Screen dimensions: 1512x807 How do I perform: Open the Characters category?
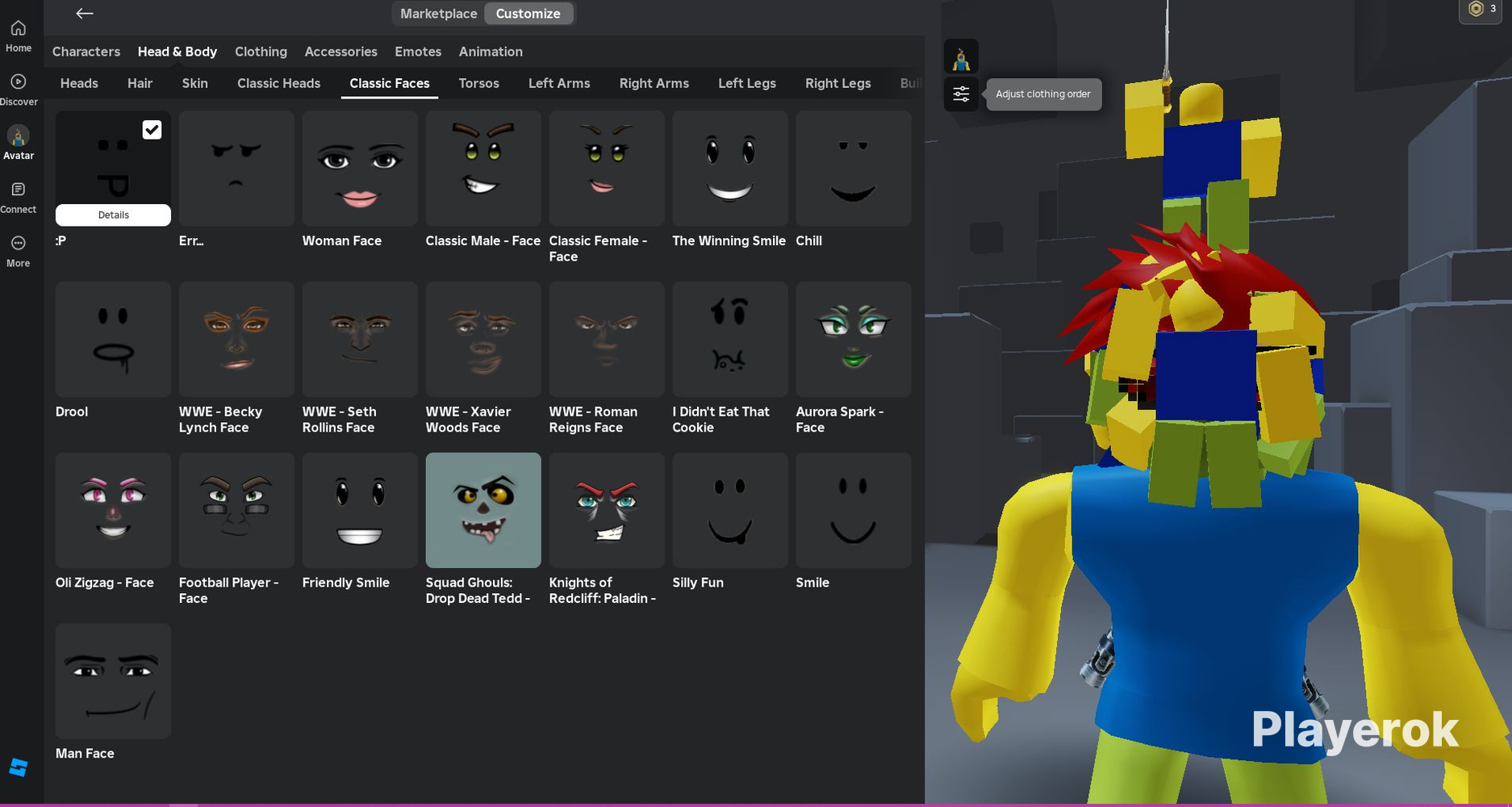pos(86,52)
